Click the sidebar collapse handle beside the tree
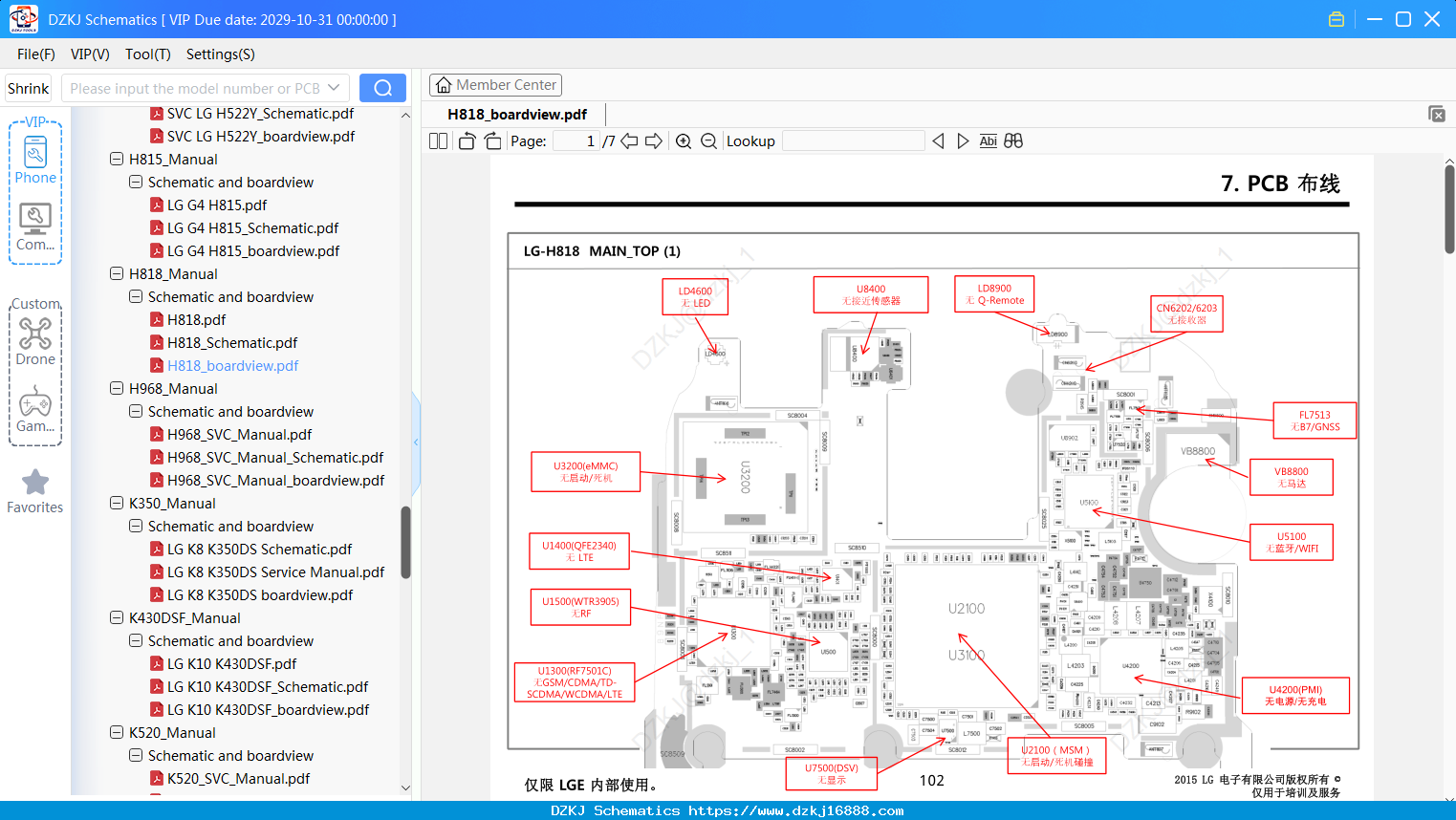This screenshot has width=1456, height=820. point(416,442)
